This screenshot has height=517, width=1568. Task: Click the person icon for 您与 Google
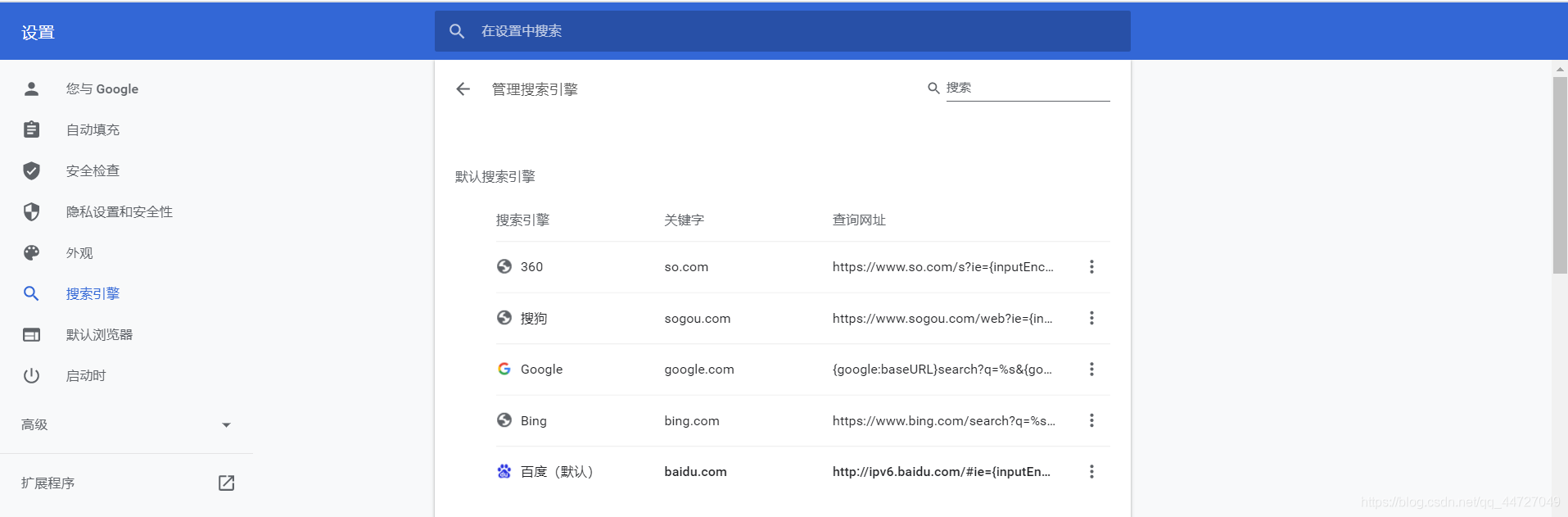(31, 88)
